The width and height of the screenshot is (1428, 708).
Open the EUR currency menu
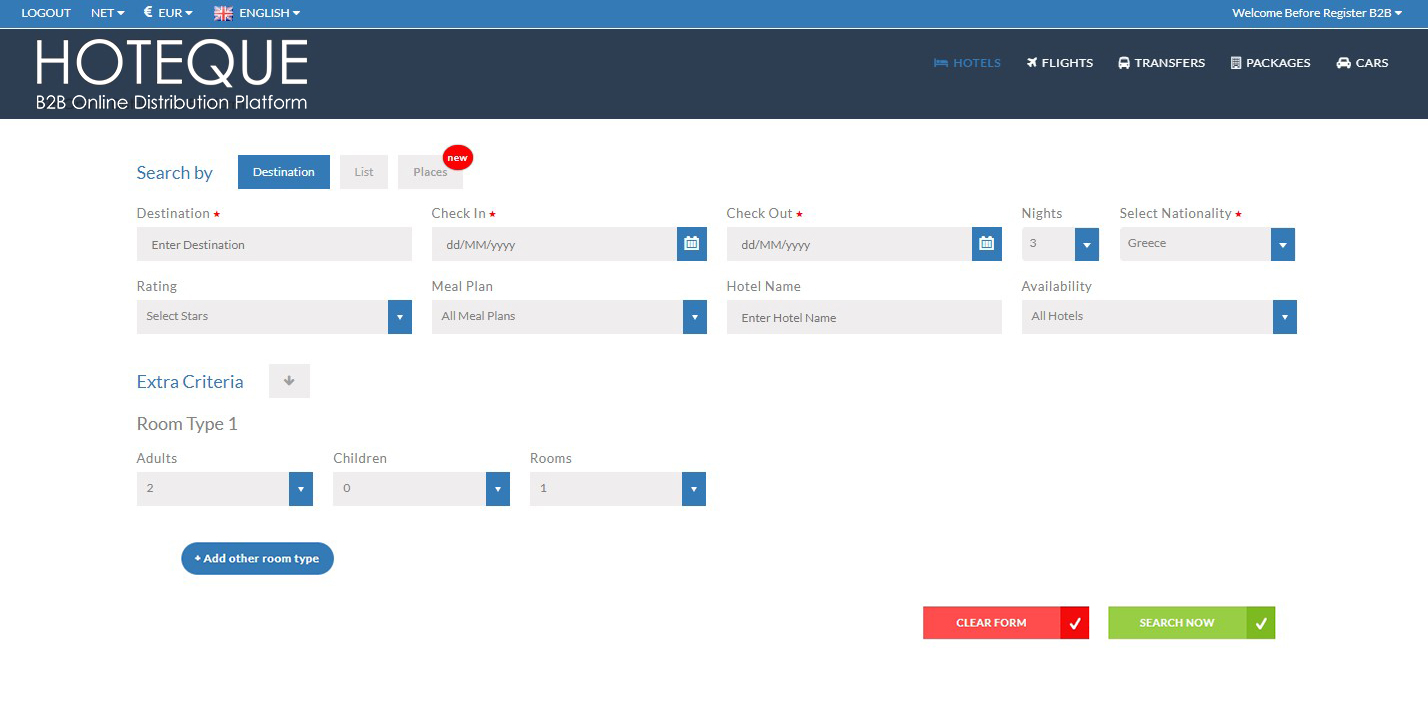point(168,13)
